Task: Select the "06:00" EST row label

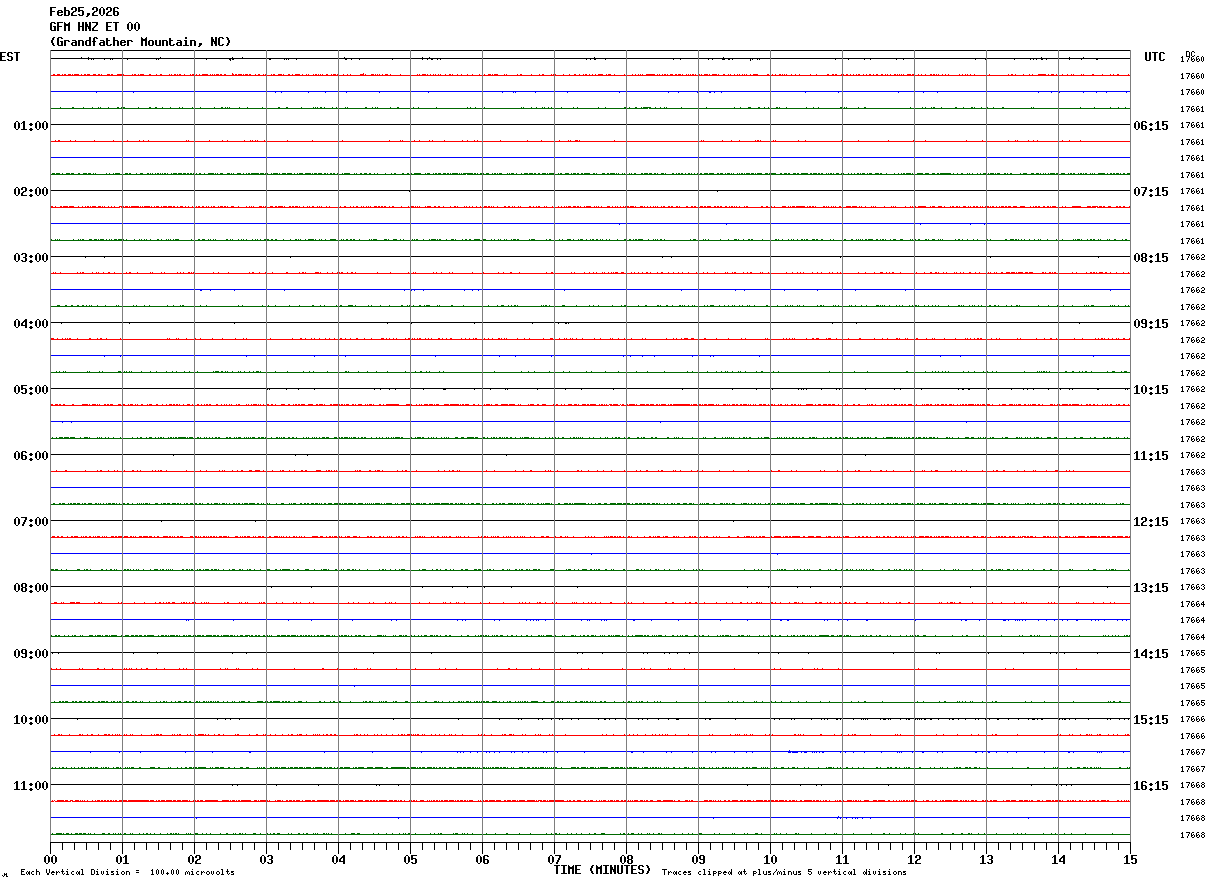Action: tap(31, 455)
